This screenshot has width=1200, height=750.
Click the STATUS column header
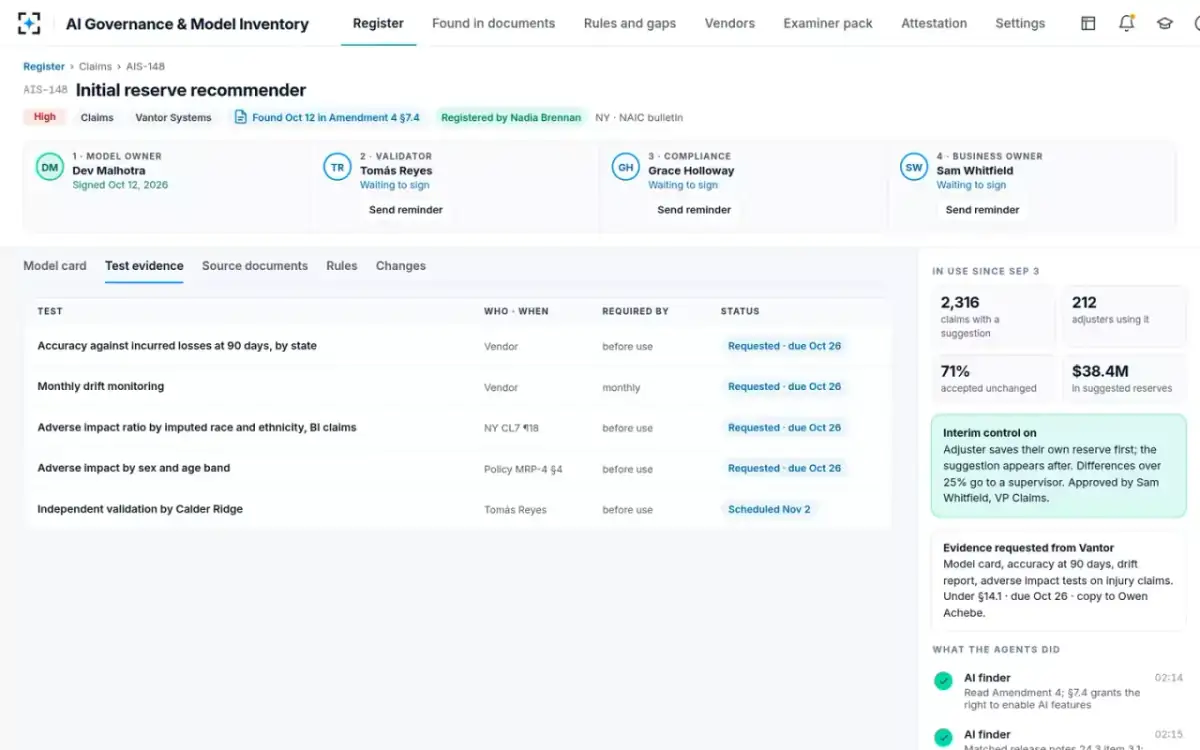(740, 311)
